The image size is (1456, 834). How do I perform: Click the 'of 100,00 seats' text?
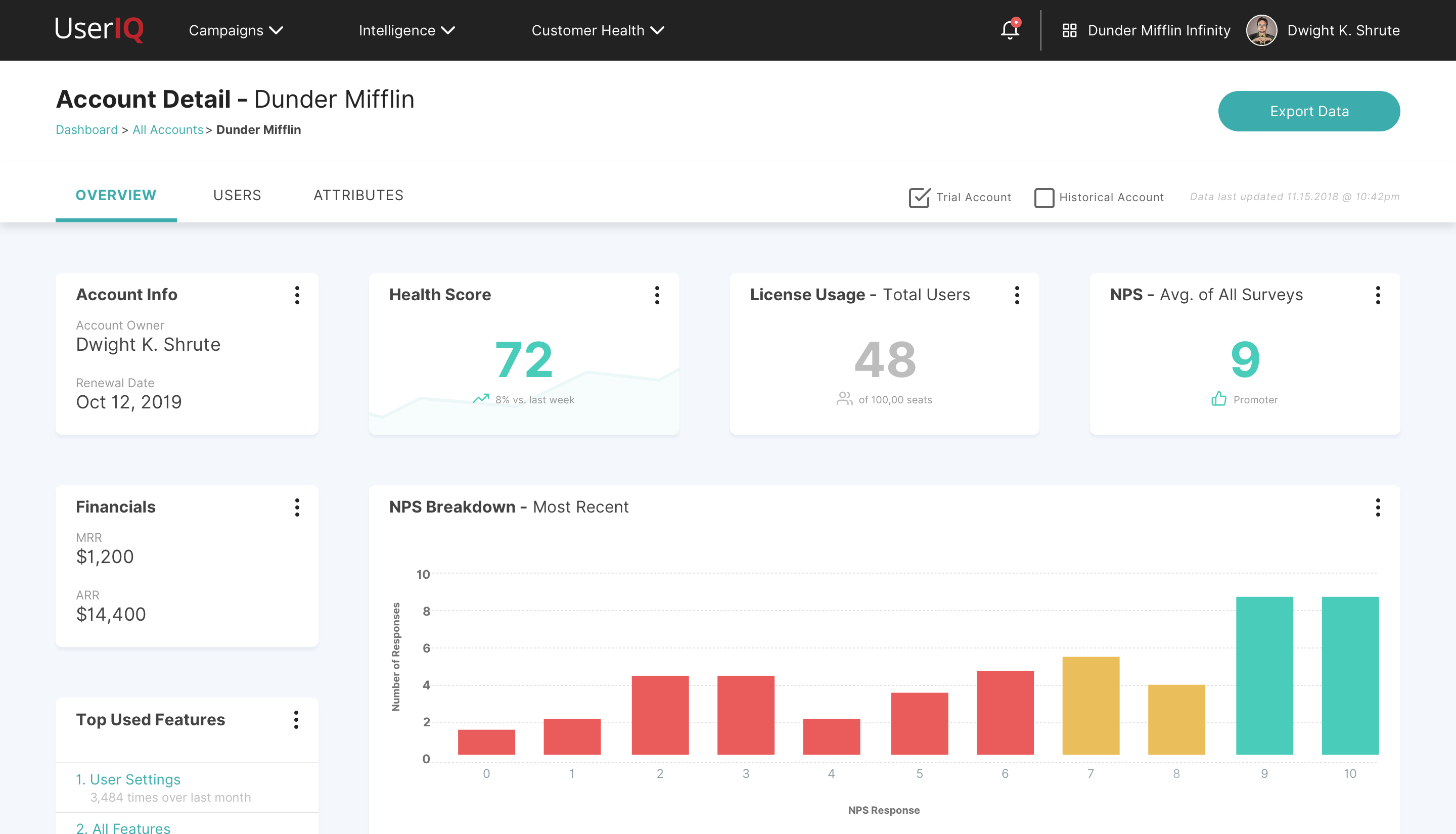pos(895,400)
